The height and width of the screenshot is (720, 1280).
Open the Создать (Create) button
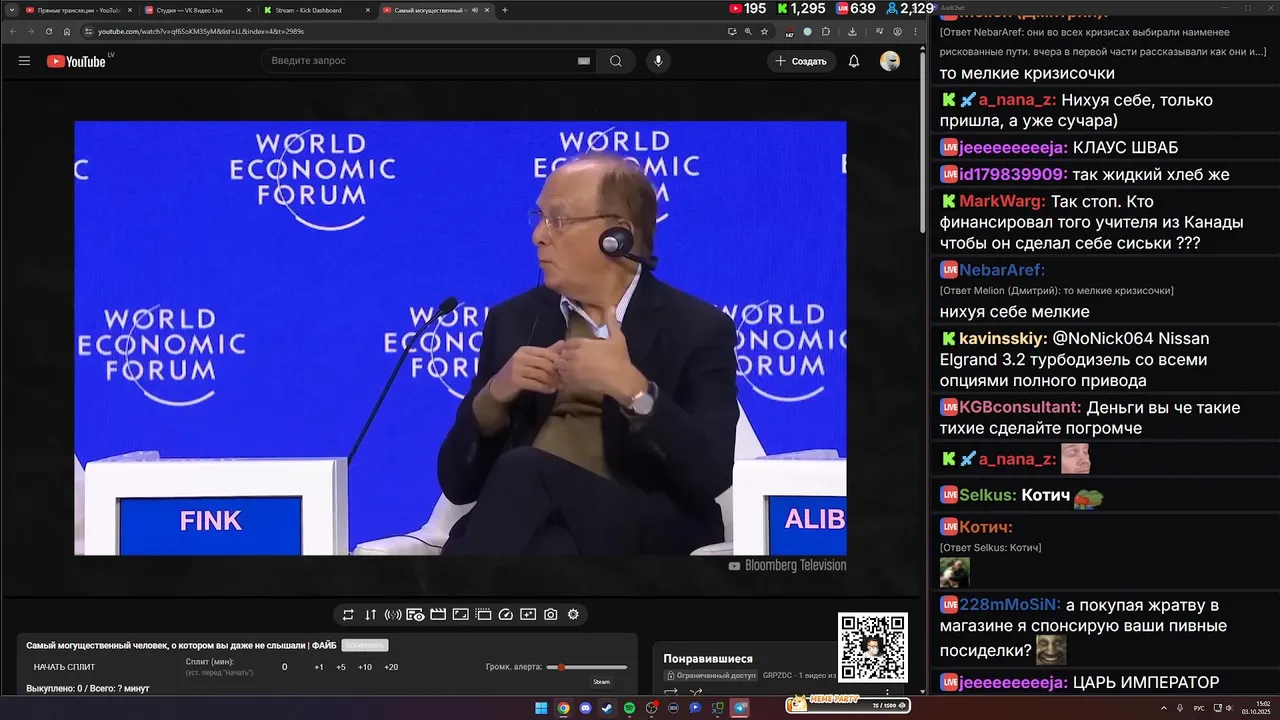[801, 61]
